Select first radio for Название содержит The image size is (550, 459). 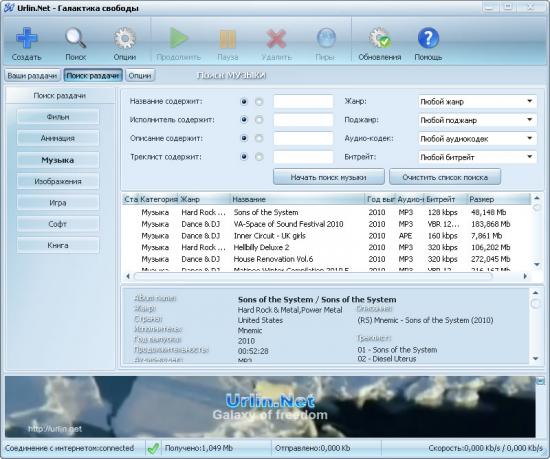[244, 102]
